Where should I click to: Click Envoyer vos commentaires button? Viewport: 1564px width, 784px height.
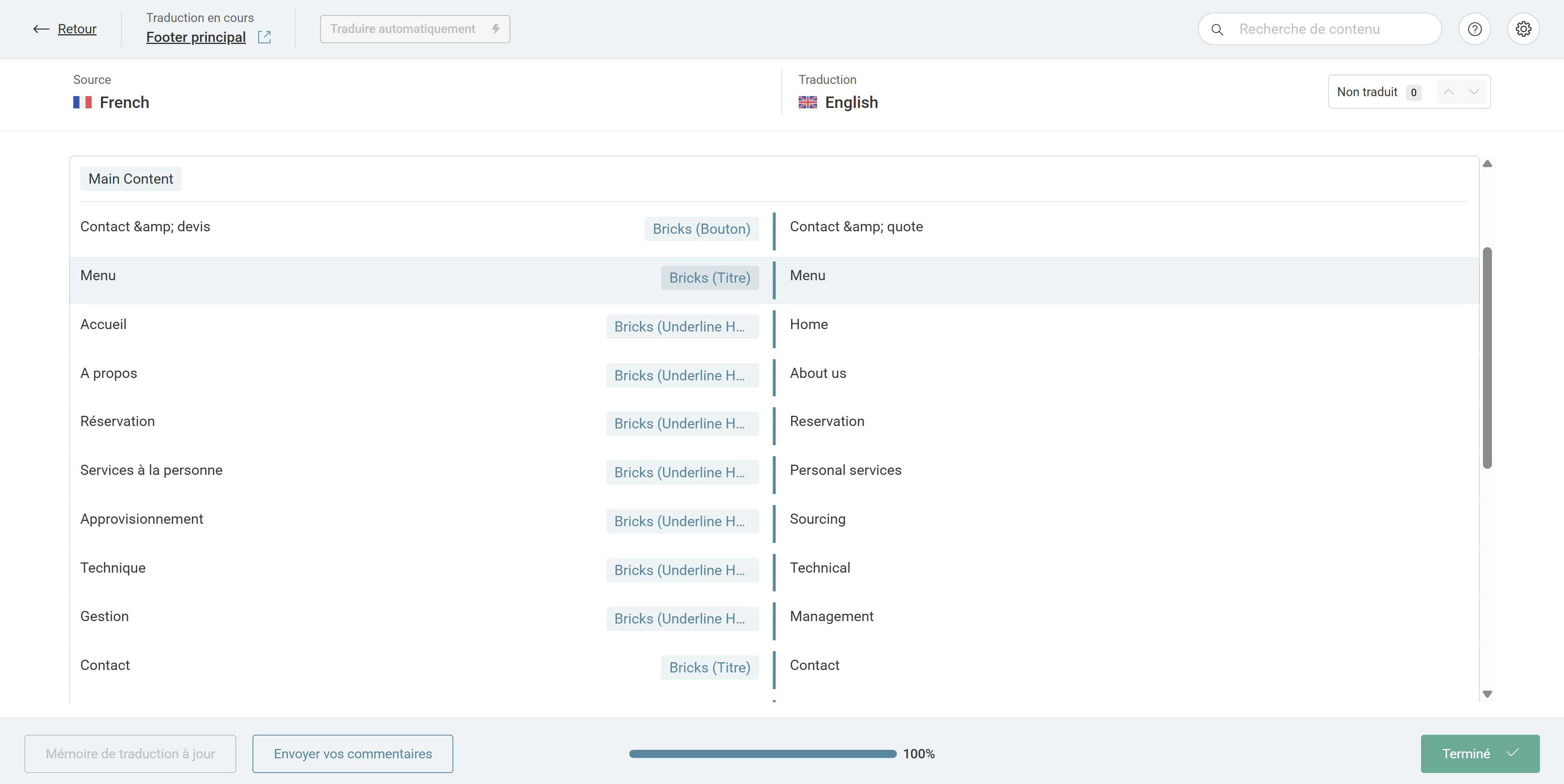pos(353,753)
